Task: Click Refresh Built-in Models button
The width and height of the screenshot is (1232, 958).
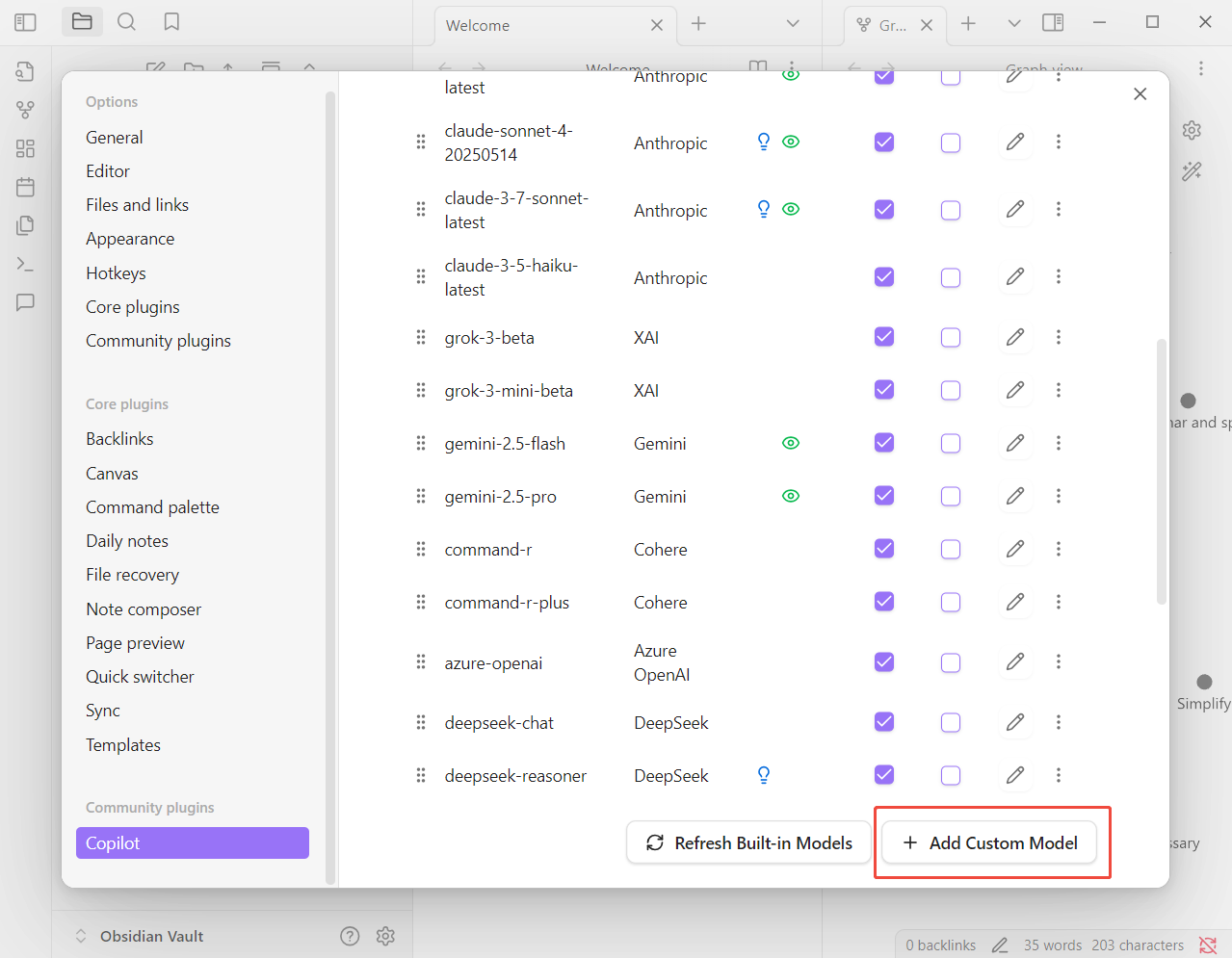Action: (x=748, y=842)
